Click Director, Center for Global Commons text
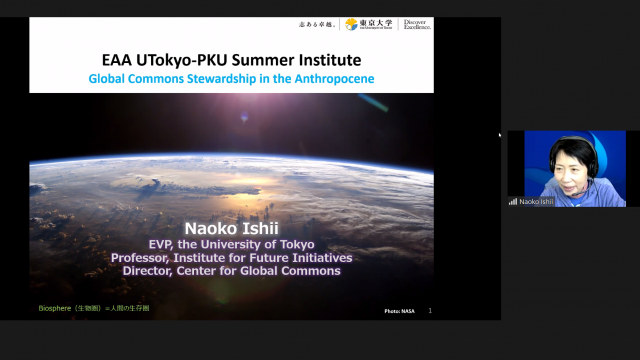 pyautogui.click(x=231, y=271)
